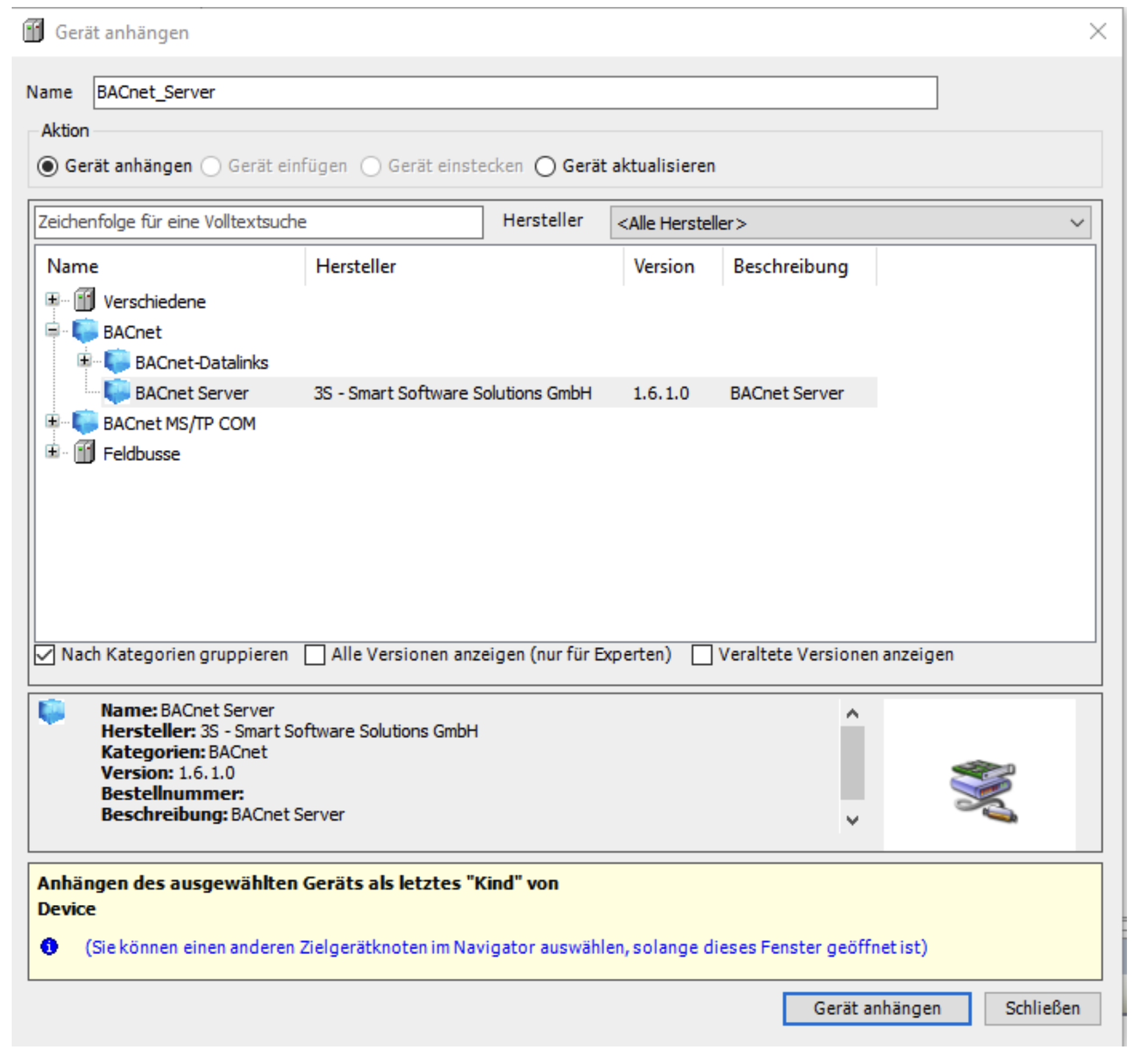1148x1057 pixels.
Task: Click the BACnet category cube icon
Action: coord(85,331)
